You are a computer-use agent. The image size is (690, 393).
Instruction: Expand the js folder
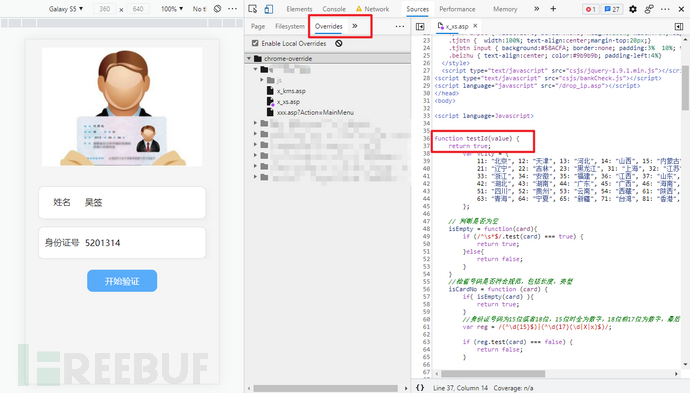coord(262,80)
